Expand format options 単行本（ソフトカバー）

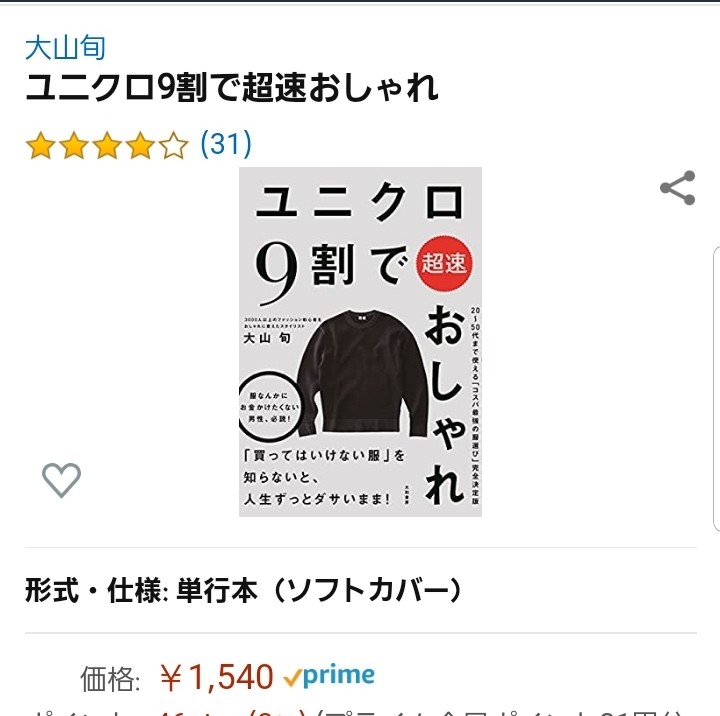pos(319,590)
